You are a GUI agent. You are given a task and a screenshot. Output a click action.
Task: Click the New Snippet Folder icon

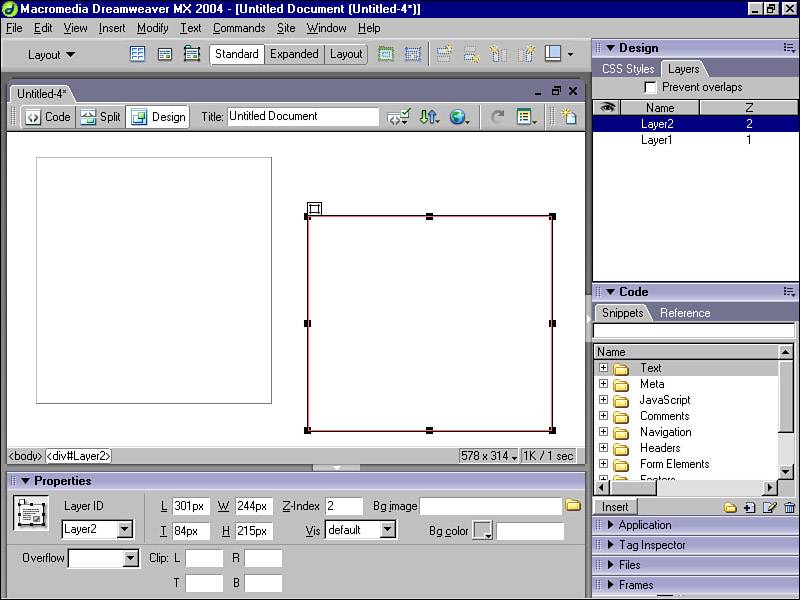tap(731, 507)
